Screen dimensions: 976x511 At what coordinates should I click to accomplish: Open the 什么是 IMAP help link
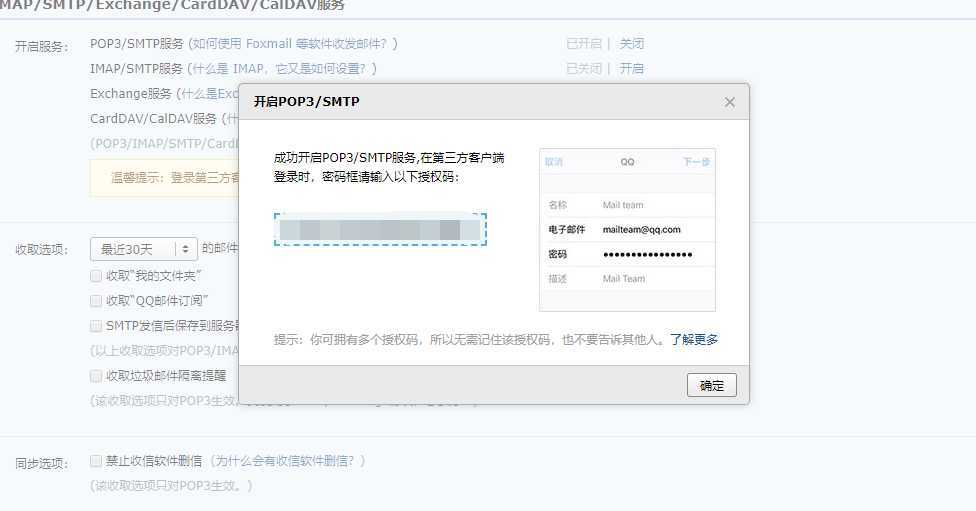[282, 68]
